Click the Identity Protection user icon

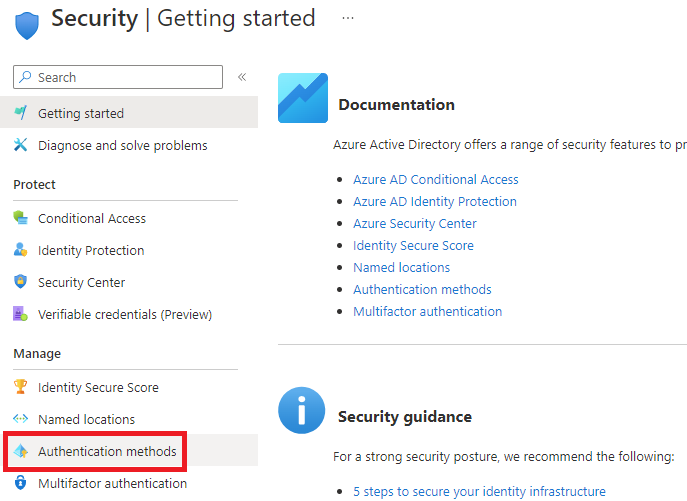[x=20, y=250]
